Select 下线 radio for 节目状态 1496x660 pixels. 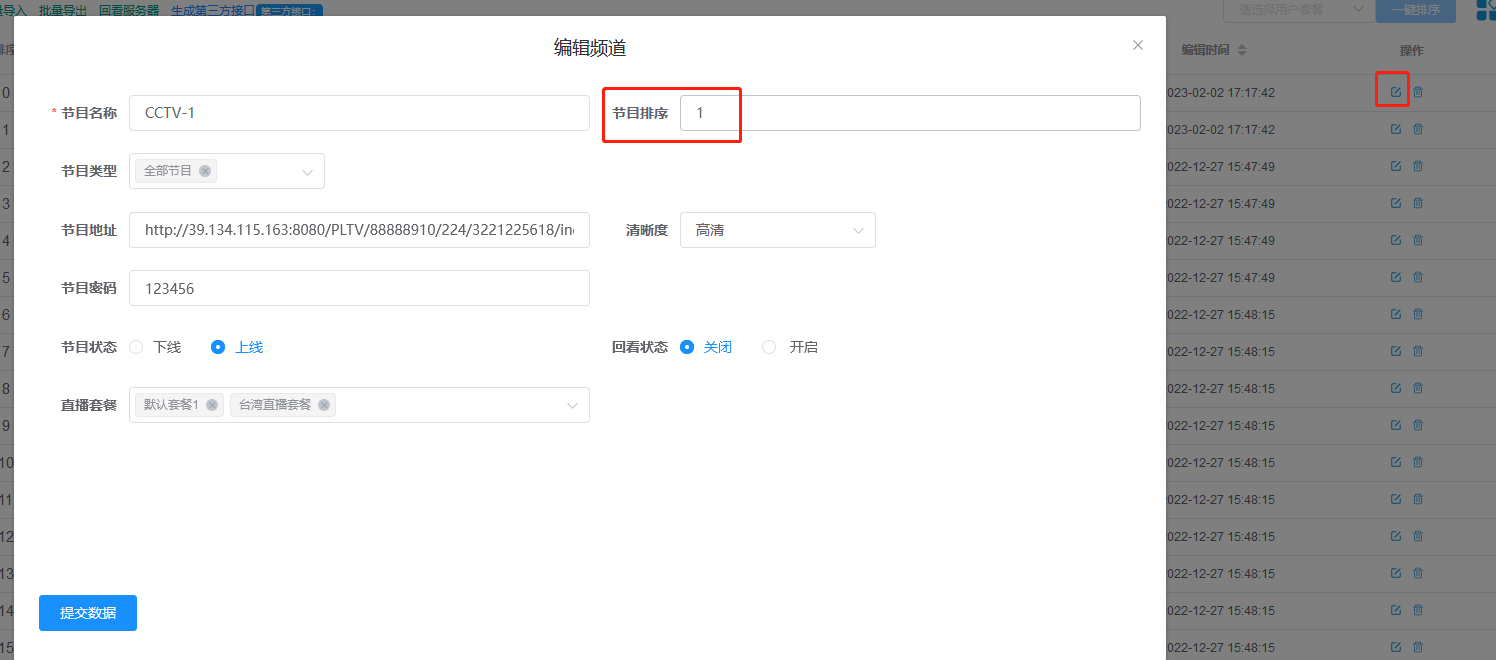(x=136, y=347)
